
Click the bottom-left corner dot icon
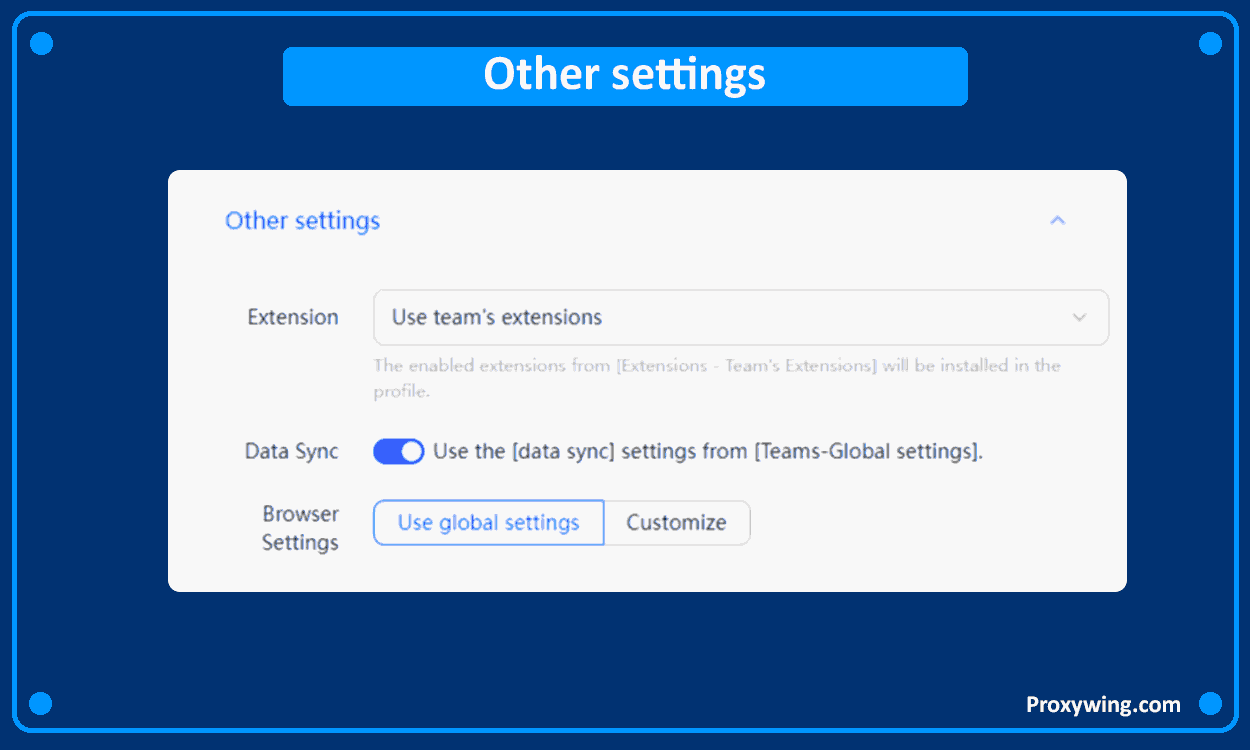click(41, 704)
